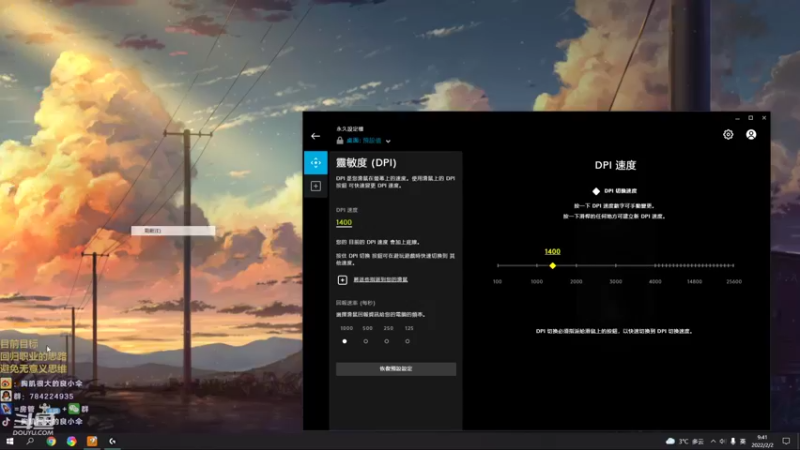Screen dimensions: 800x450
Task: Open Logitech G HUB taskbar icon
Action: tap(112, 441)
